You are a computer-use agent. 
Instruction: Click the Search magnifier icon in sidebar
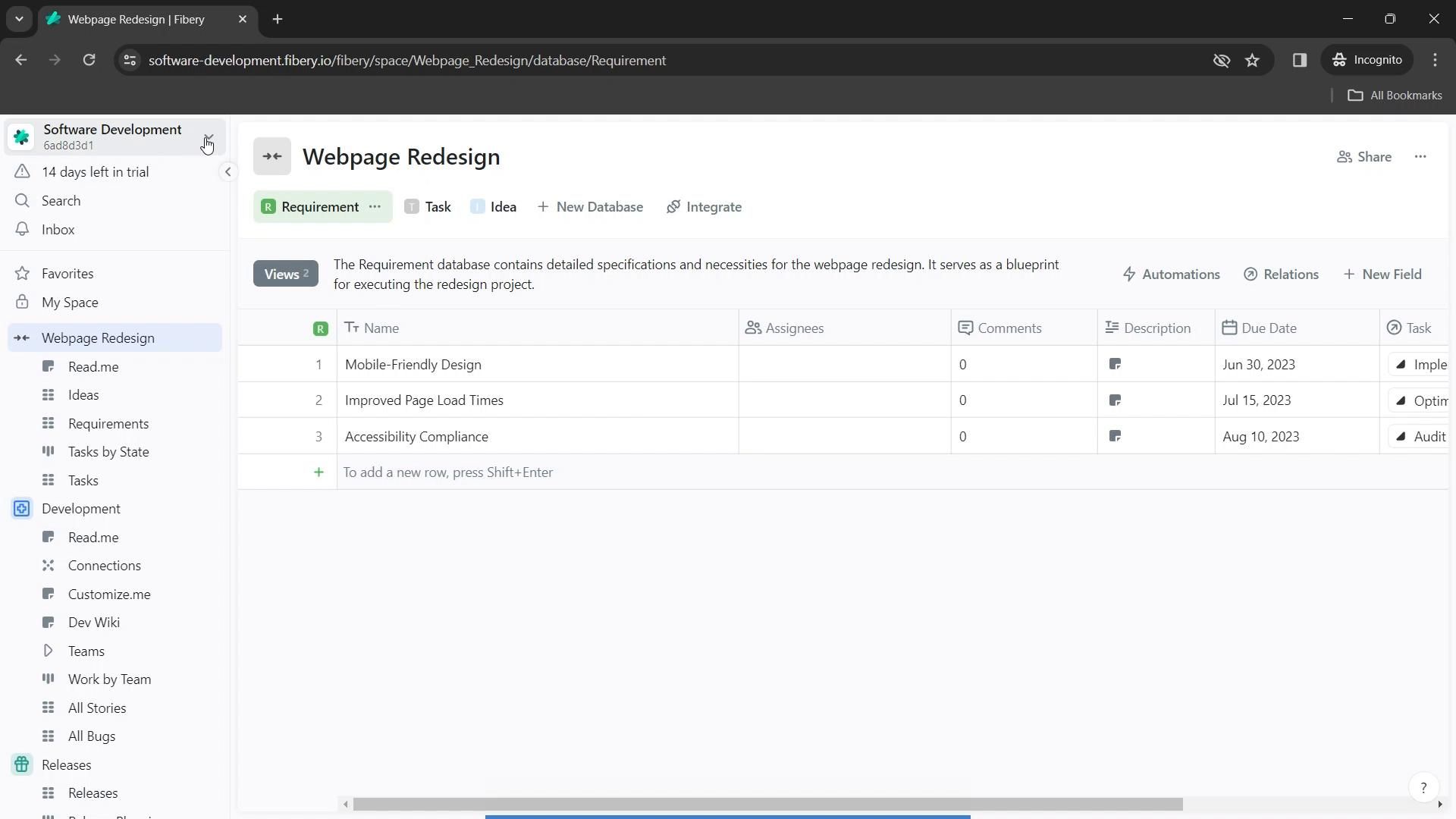pyautogui.click(x=22, y=201)
